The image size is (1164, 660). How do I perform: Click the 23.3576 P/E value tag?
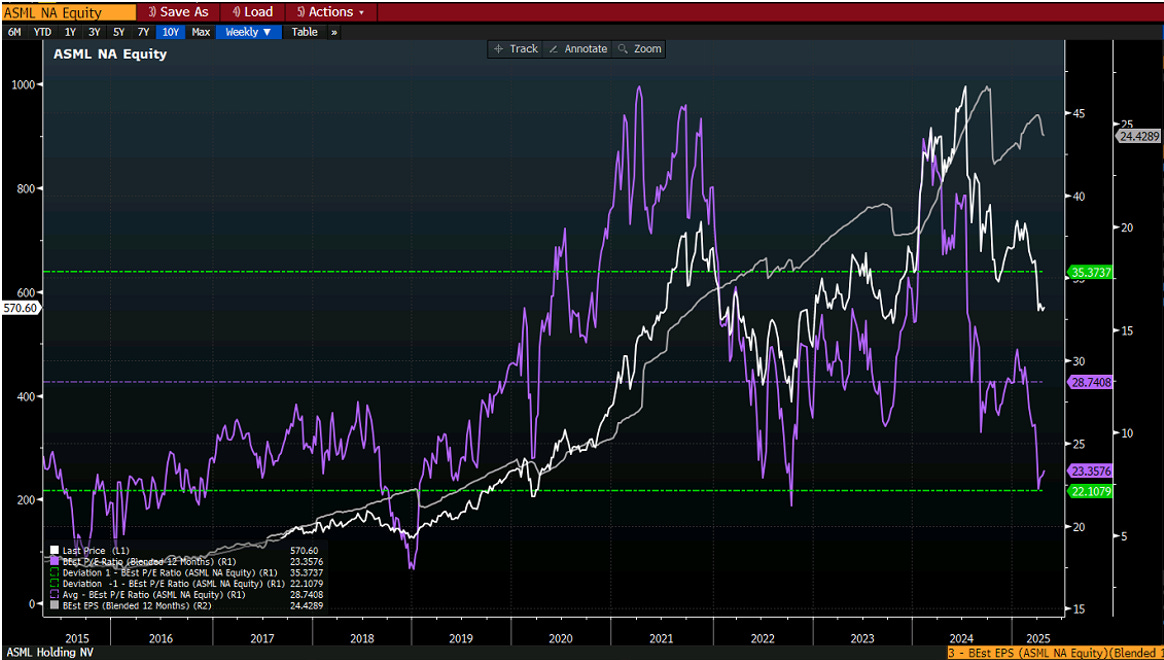point(1090,471)
